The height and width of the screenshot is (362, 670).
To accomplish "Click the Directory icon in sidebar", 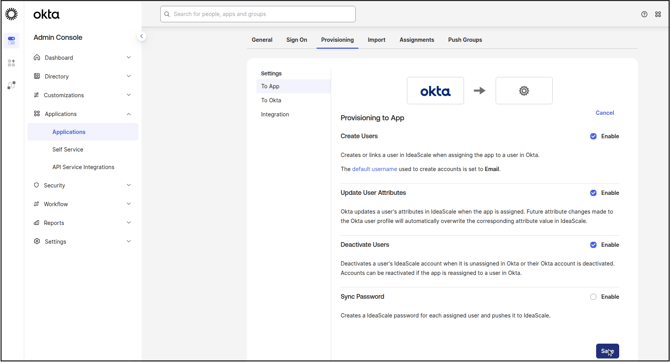I will [37, 76].
